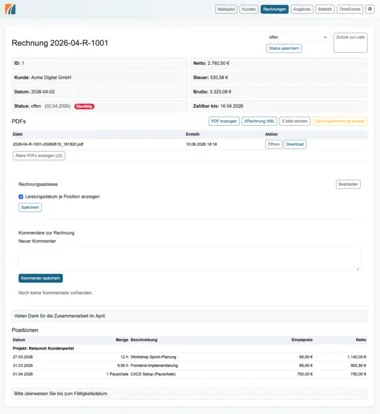Click the orange Zahlungserinnerung senden button

tap(340, 121)
